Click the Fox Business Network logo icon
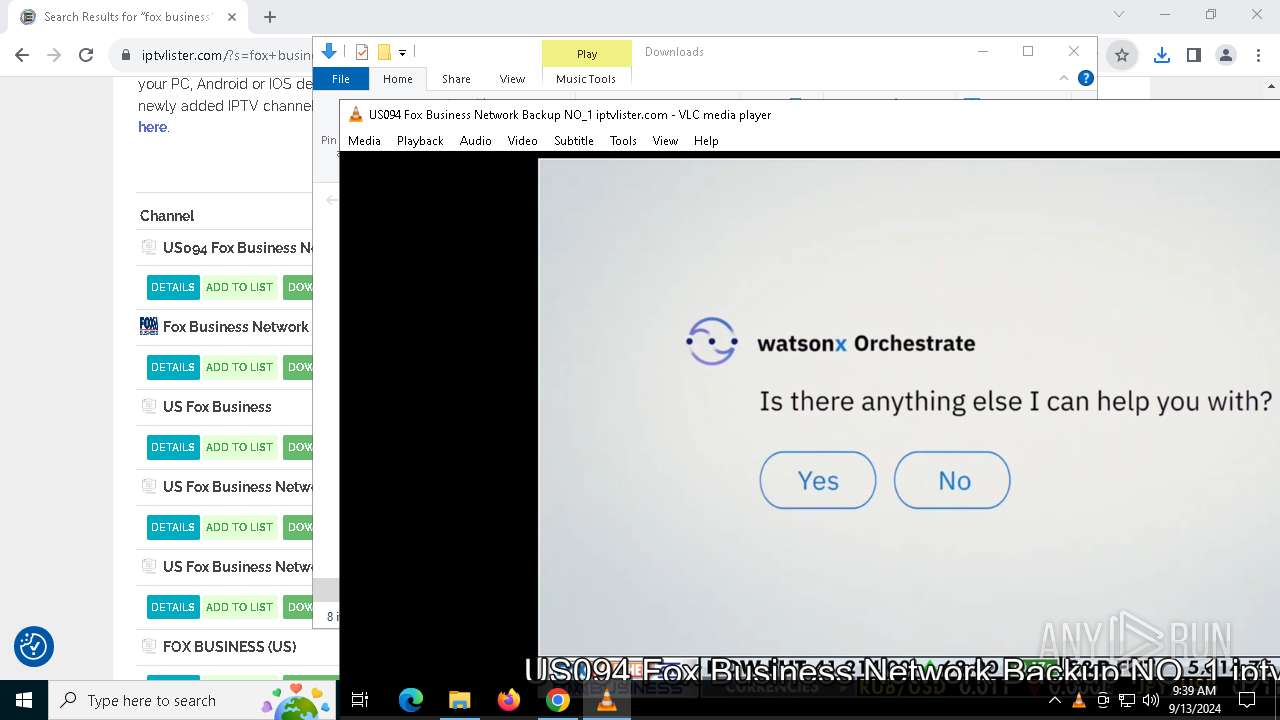 click(x=149, y=326)
